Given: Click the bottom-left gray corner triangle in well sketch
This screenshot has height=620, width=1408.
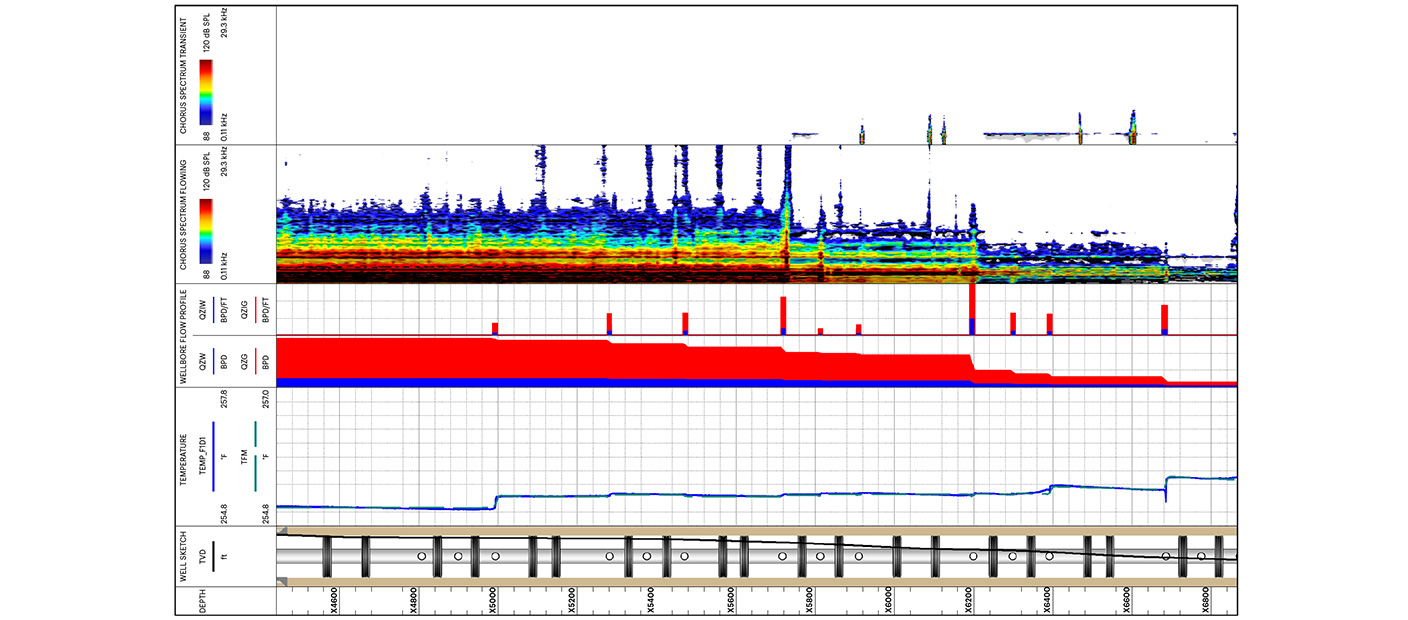Looking at the screenshot, I should [x=282, y=581].
